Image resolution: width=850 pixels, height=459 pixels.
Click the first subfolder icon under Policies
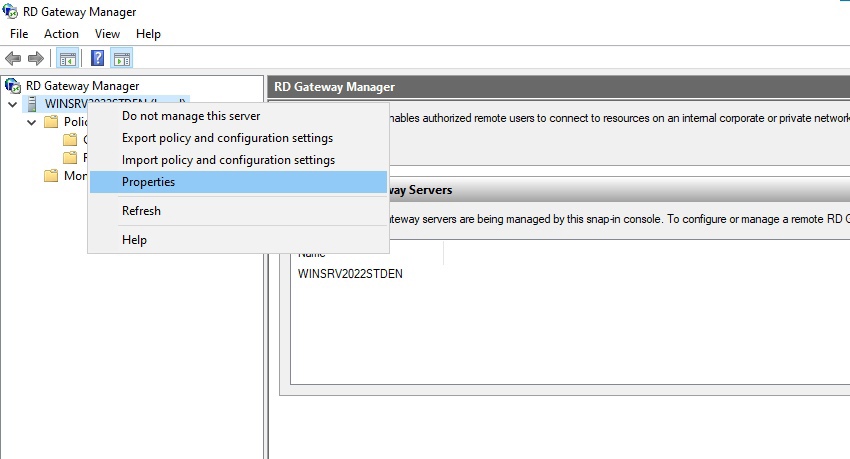[x=70, y=140]
